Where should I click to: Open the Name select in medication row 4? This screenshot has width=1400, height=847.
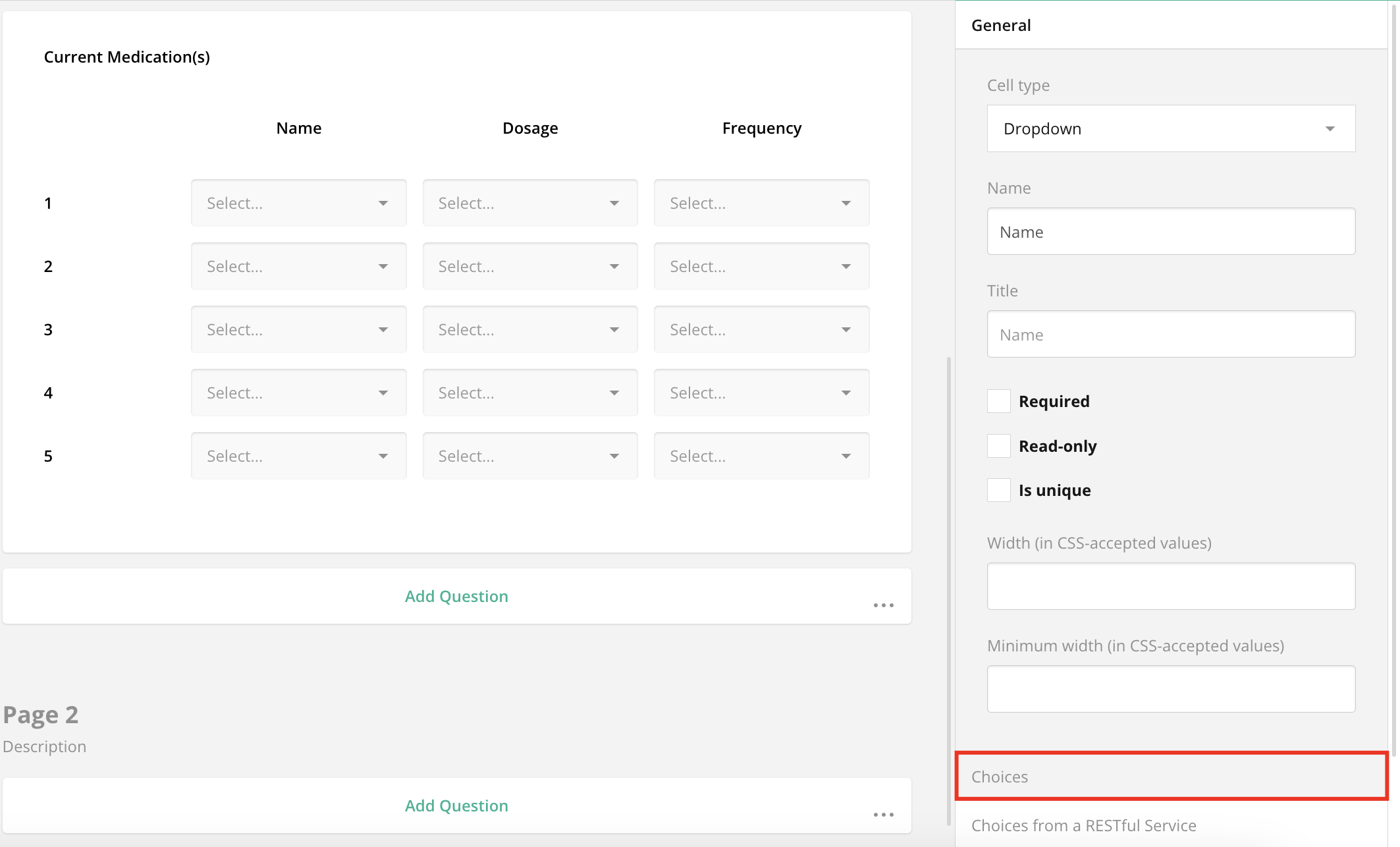click(298, 393)
